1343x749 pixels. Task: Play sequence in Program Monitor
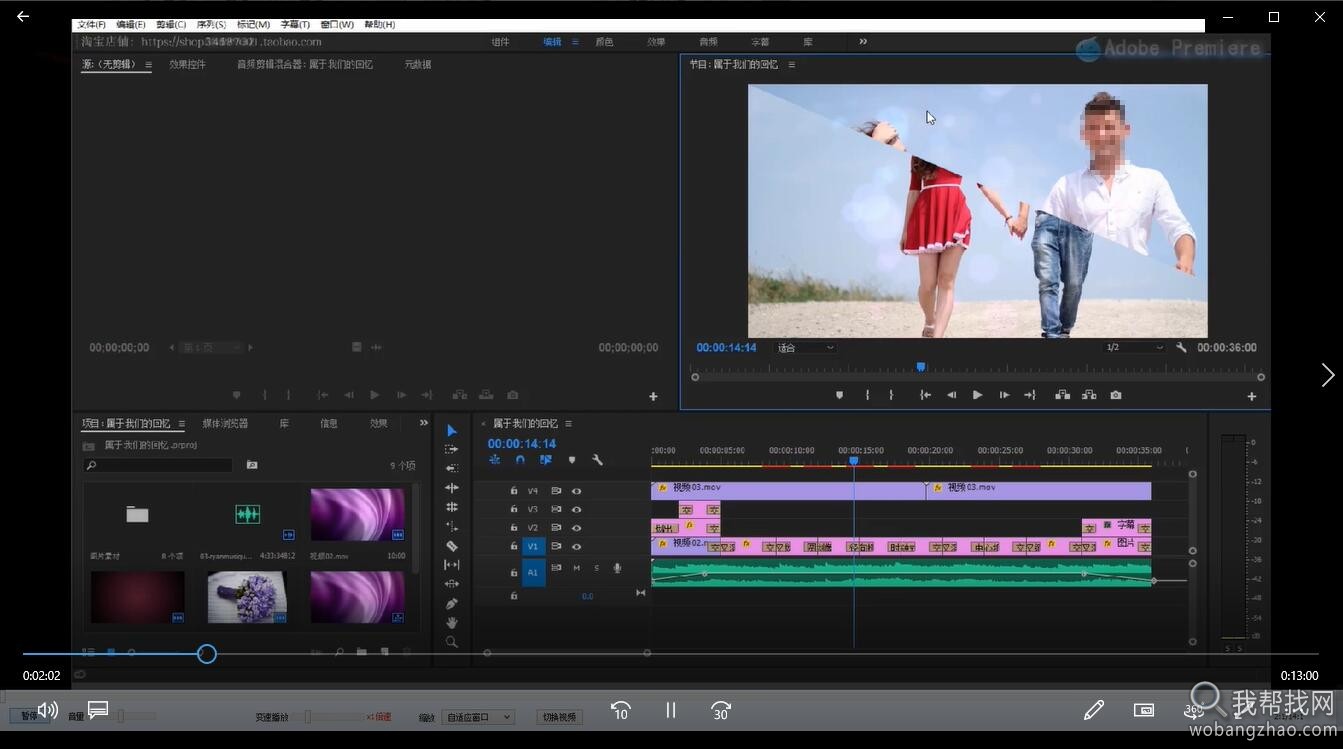pos(977,395)
